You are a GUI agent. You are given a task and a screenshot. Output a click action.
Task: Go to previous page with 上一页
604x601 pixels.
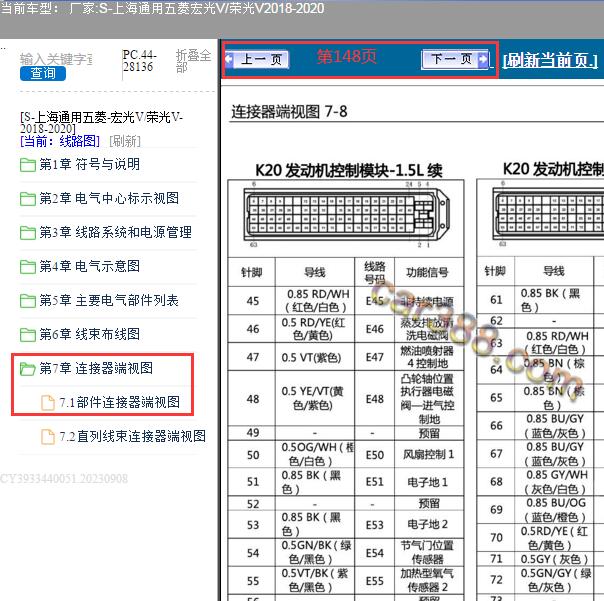point(257,59)
